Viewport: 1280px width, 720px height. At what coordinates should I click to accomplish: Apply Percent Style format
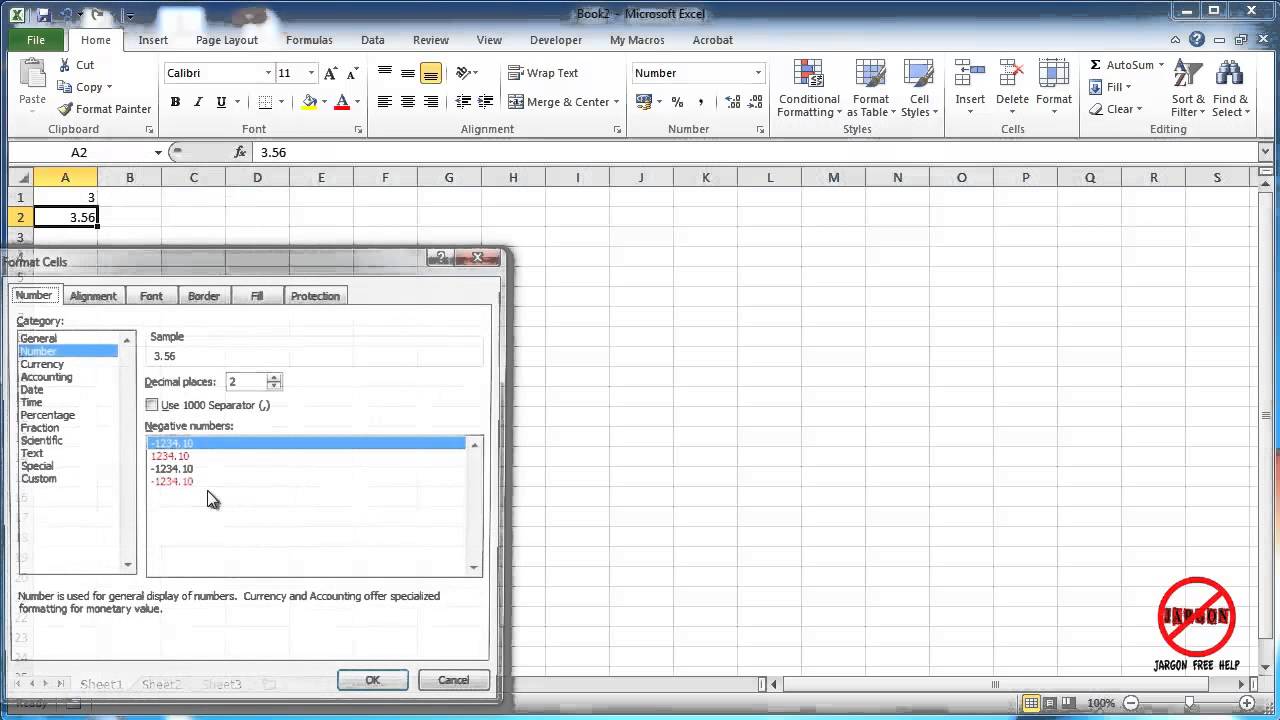click(677, 102)
